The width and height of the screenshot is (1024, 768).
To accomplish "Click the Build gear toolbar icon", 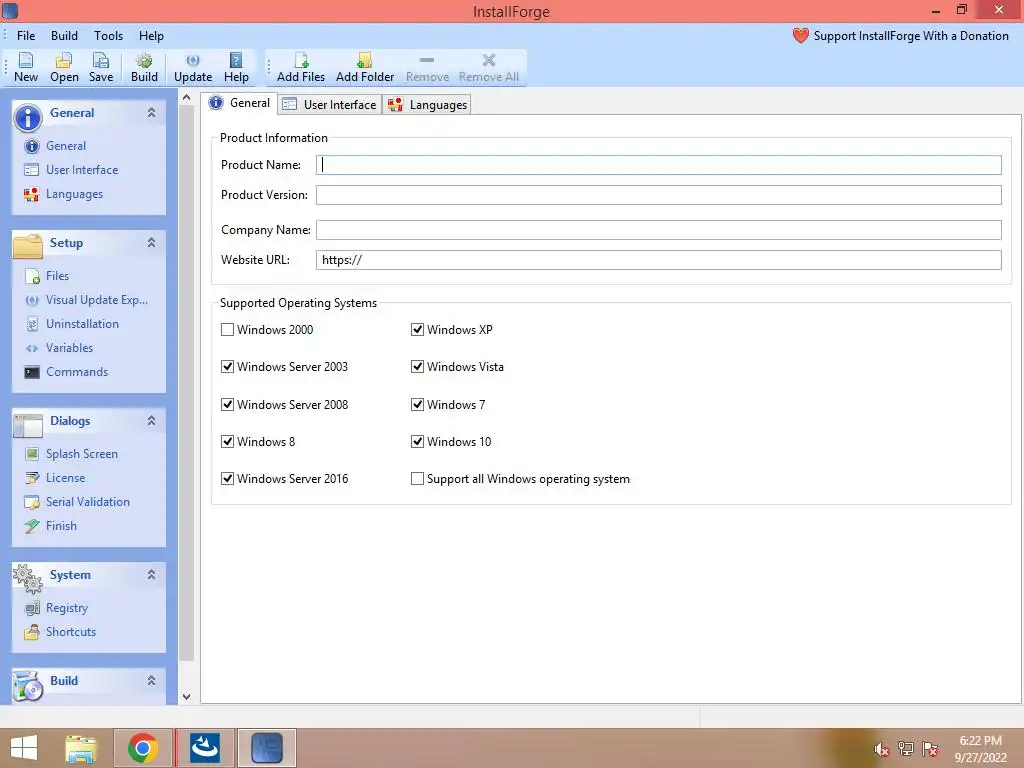I will point(144,67).
